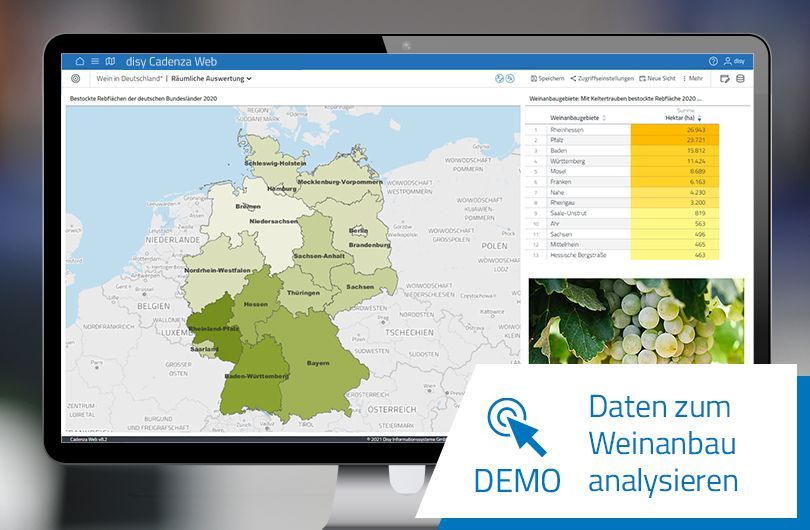Open the disy user account menu
Image resolution: width=810 pixels, height=530 pixels.
pos(734,61)
